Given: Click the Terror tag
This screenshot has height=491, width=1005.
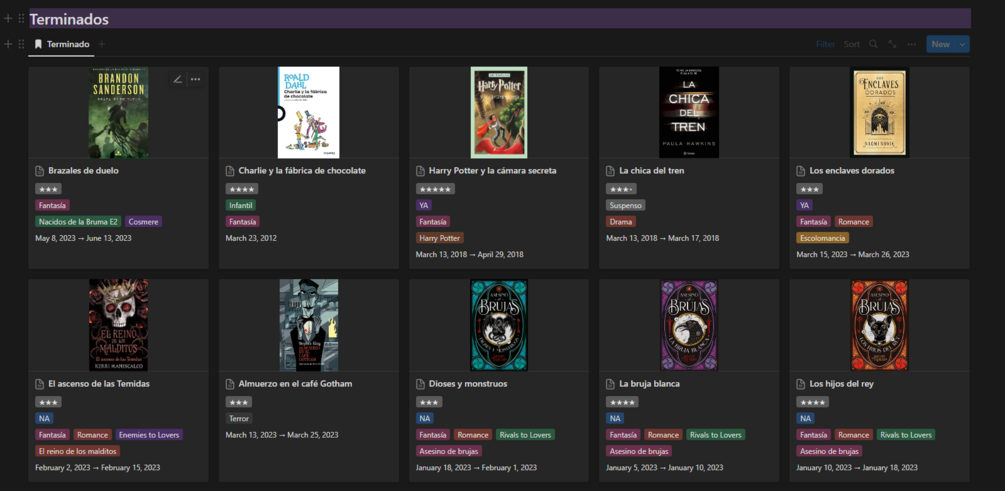Looking at the screenshot, I should 238,419.
